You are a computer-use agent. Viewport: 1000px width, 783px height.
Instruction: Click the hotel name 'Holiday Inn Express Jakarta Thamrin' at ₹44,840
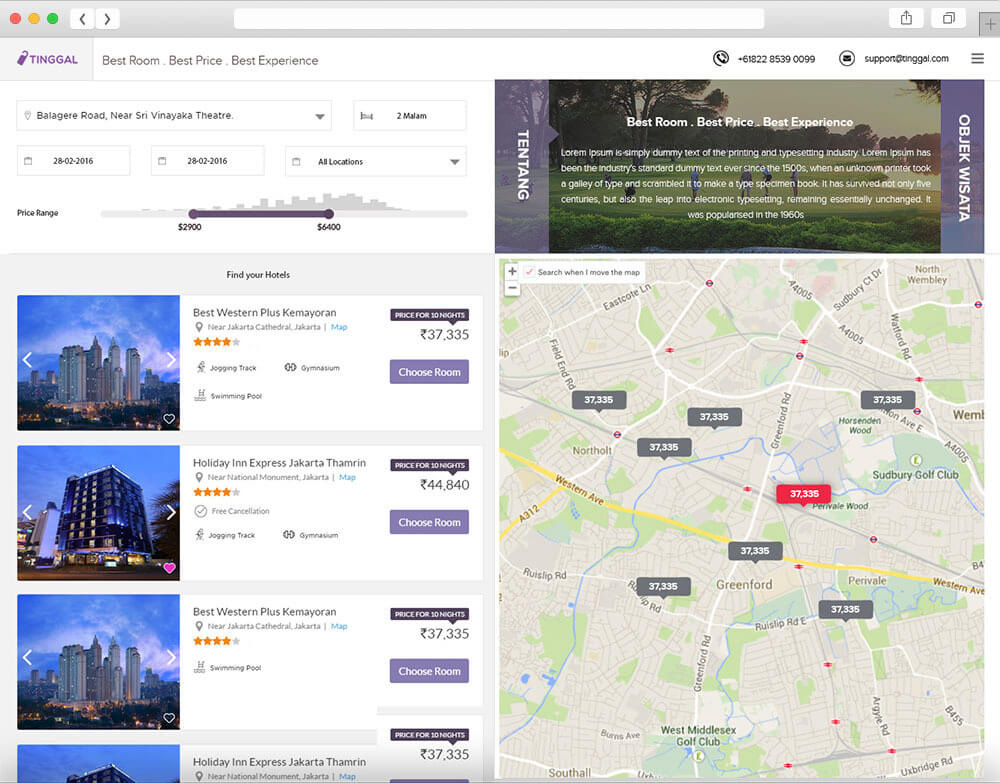tap(279, 463)
